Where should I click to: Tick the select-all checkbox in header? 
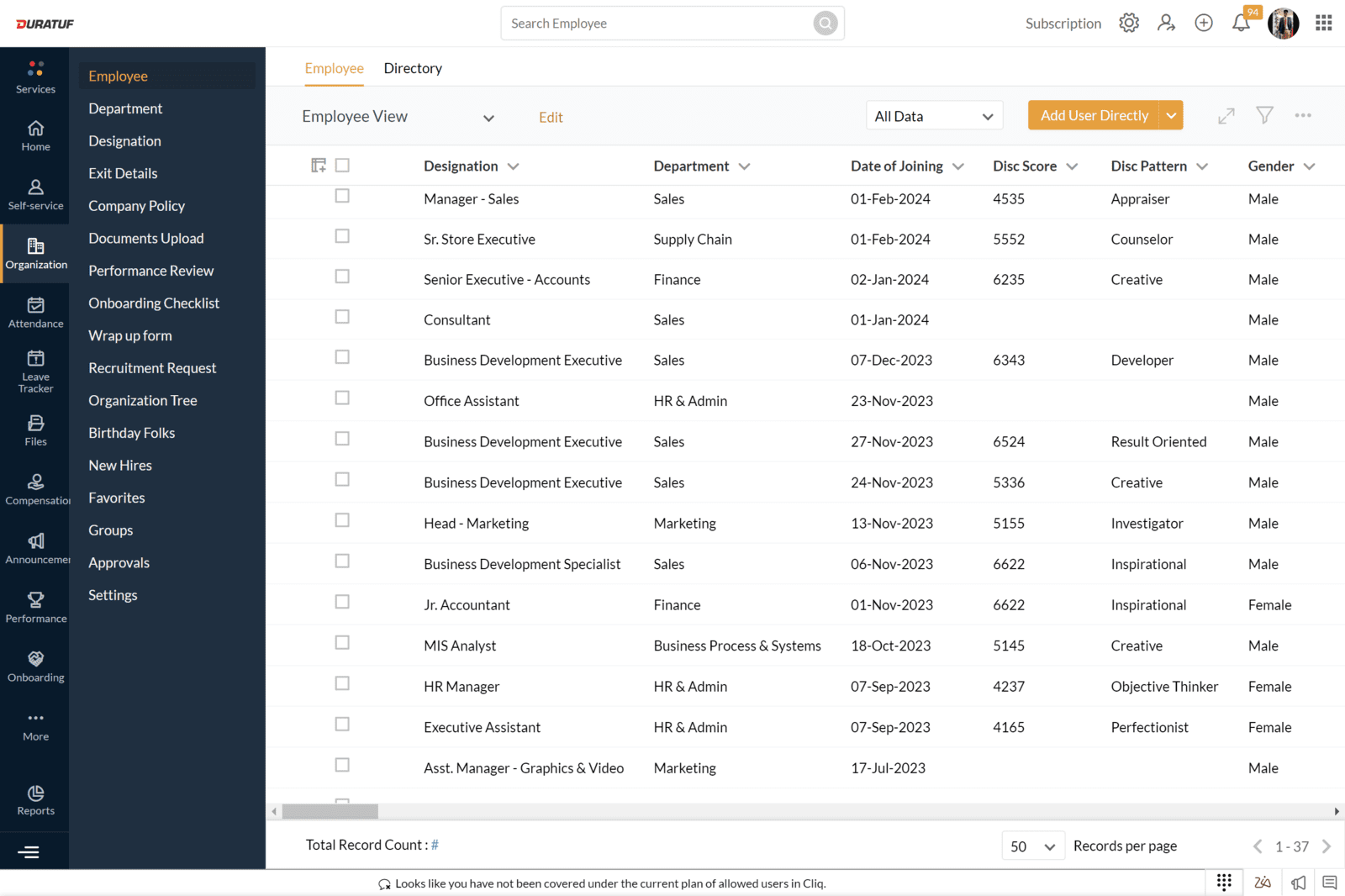coord(342,166)
